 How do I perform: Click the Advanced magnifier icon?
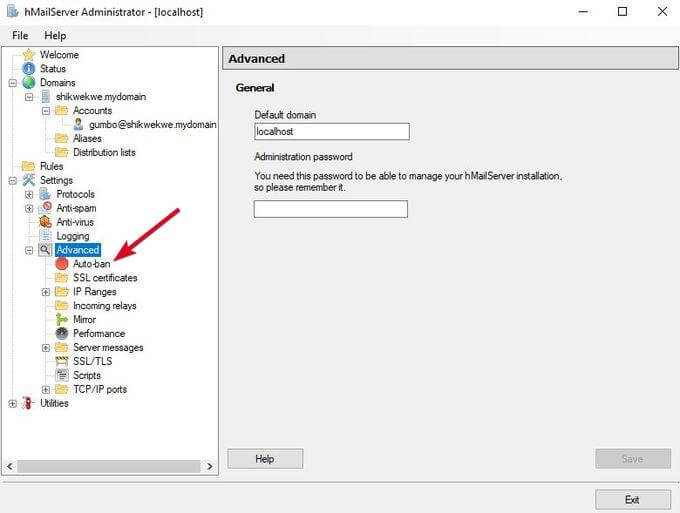coord(45,250)
